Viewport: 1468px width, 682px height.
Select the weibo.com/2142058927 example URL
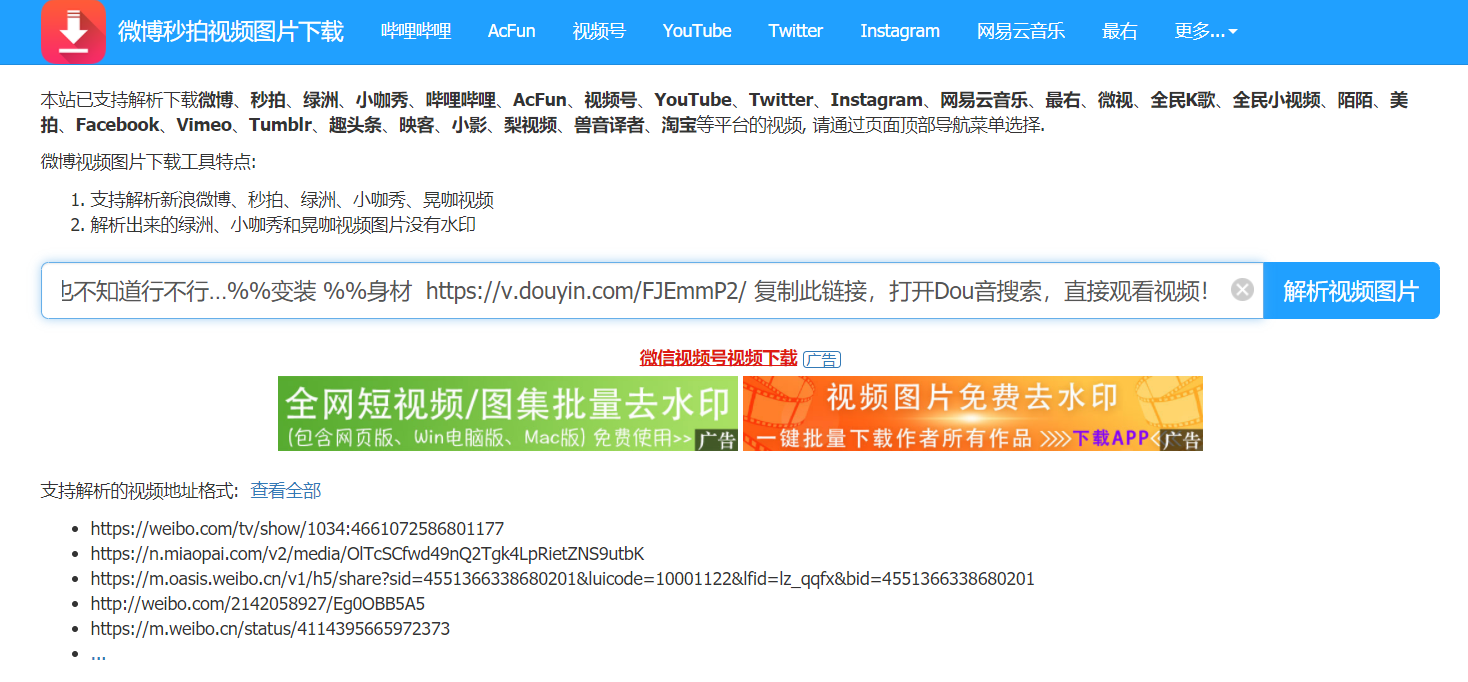pyautogui.click(x=258, y=603)
